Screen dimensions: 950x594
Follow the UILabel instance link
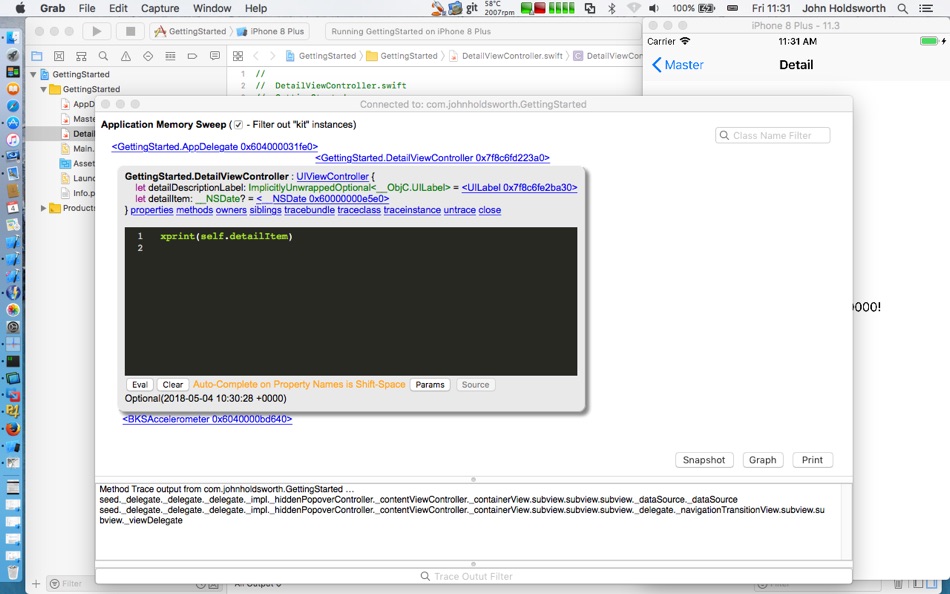pyautogui.click(x=519, y=188)
